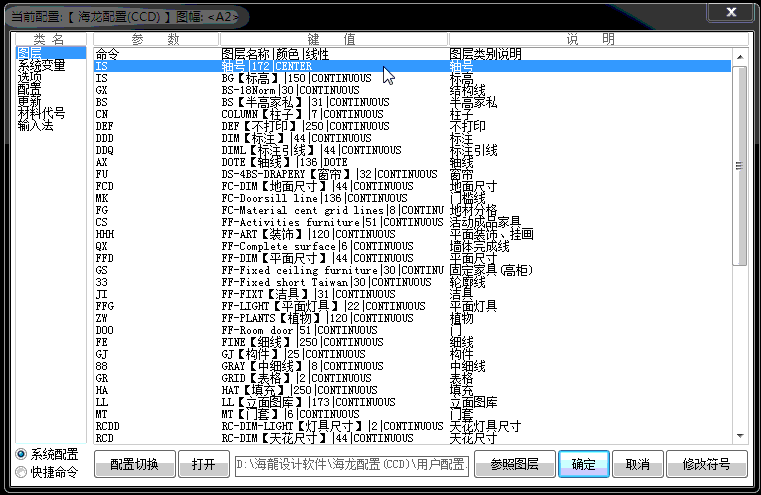Select the AX row DOTE【轴线】

413,162
